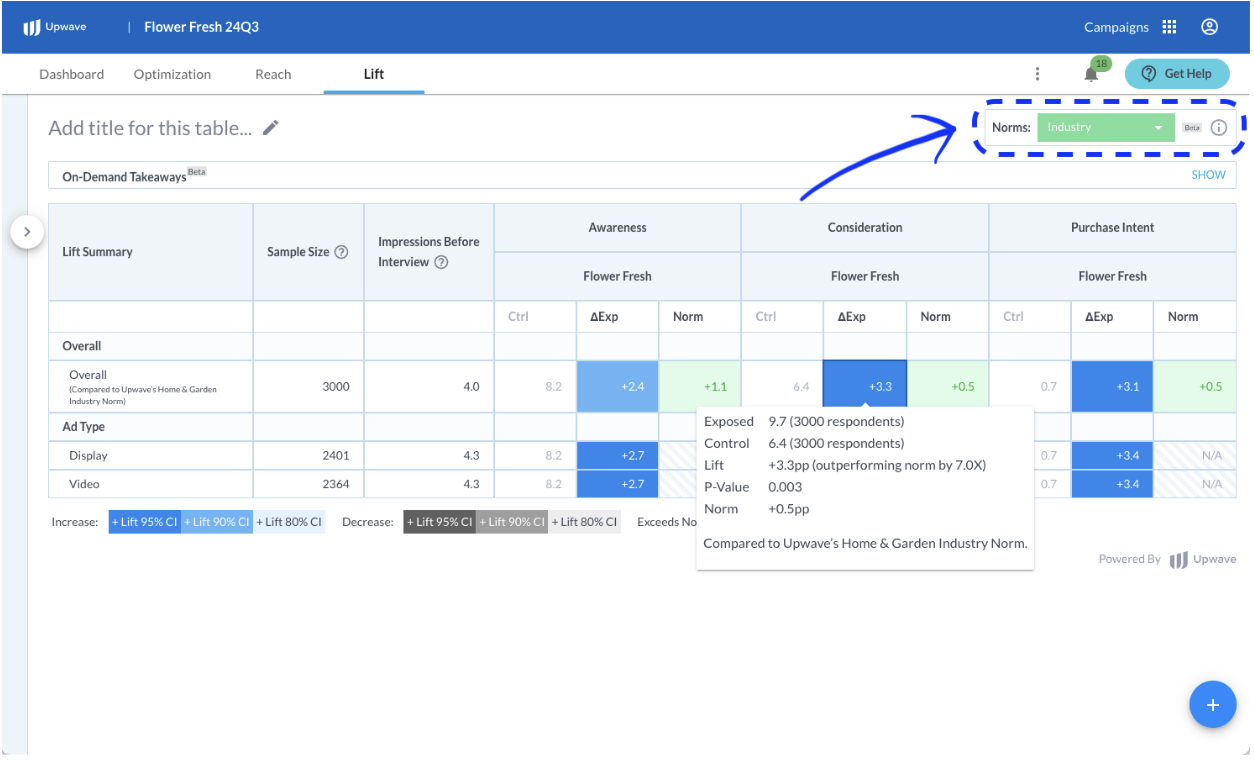Click the Norms info icon
1254x764 pixels.
pyautogui.click(x=1218, y=128)
